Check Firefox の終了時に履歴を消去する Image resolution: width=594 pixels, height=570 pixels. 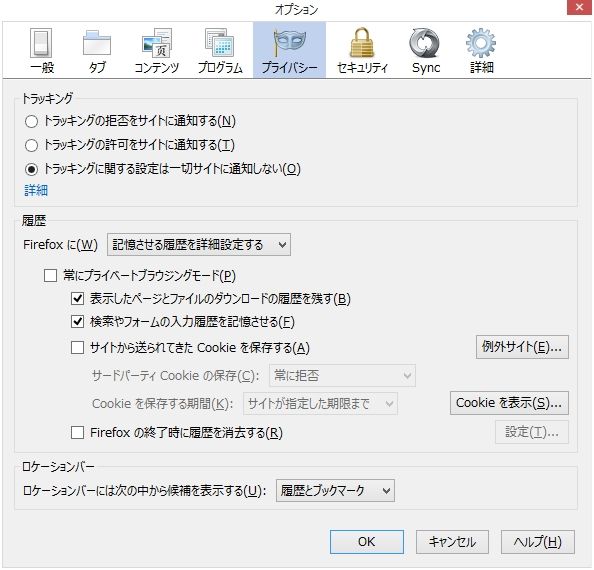coord(77,432)
